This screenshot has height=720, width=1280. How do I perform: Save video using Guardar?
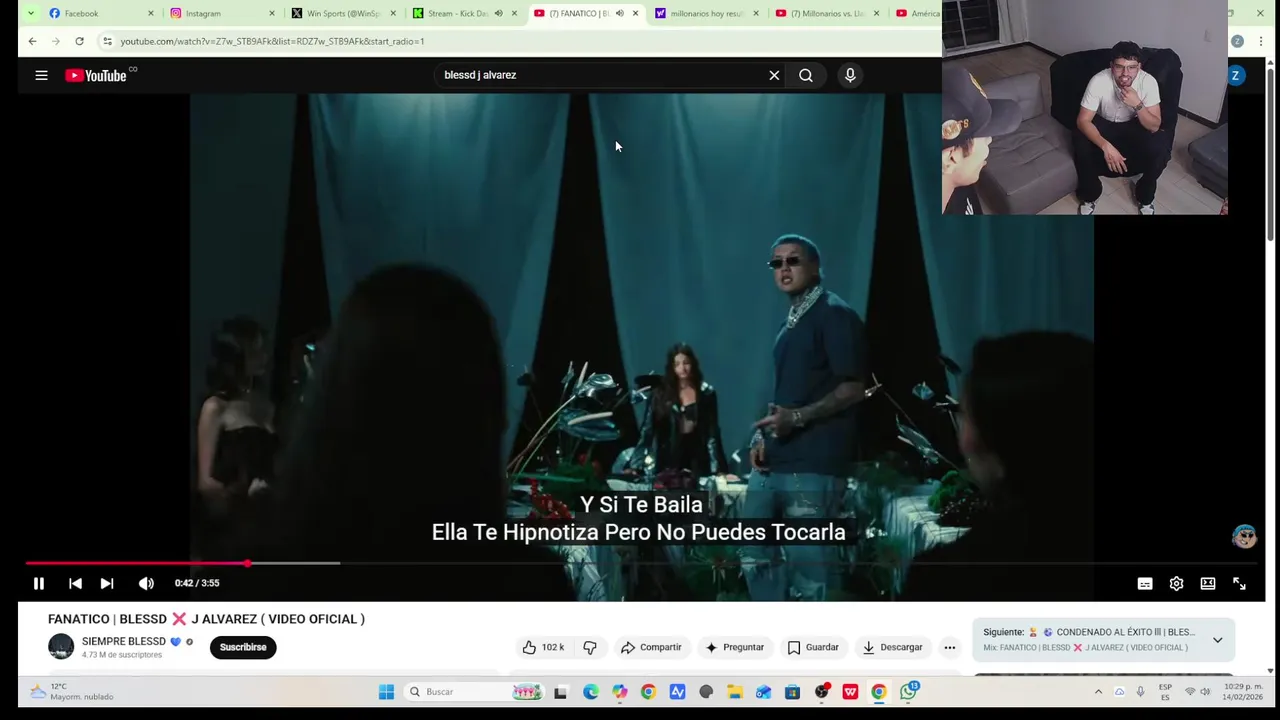click(x=813, y=647)
